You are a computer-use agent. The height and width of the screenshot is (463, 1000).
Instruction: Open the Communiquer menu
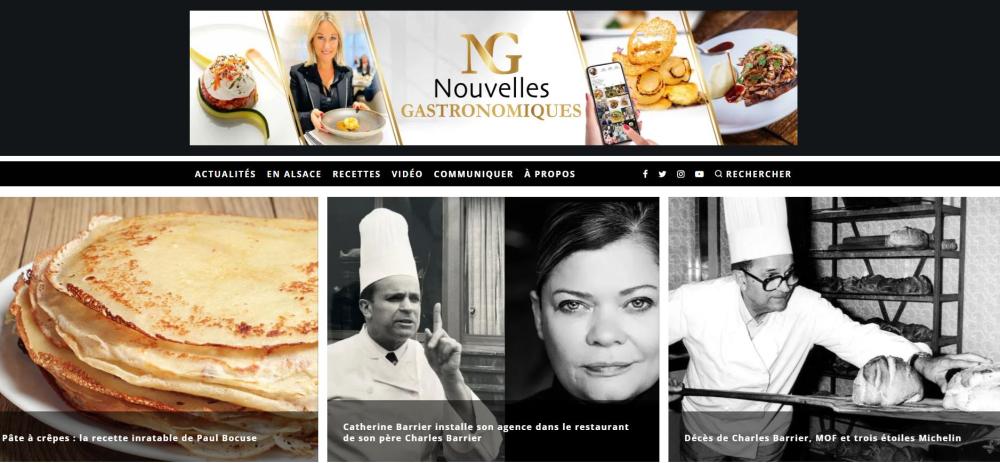point(473,174)
